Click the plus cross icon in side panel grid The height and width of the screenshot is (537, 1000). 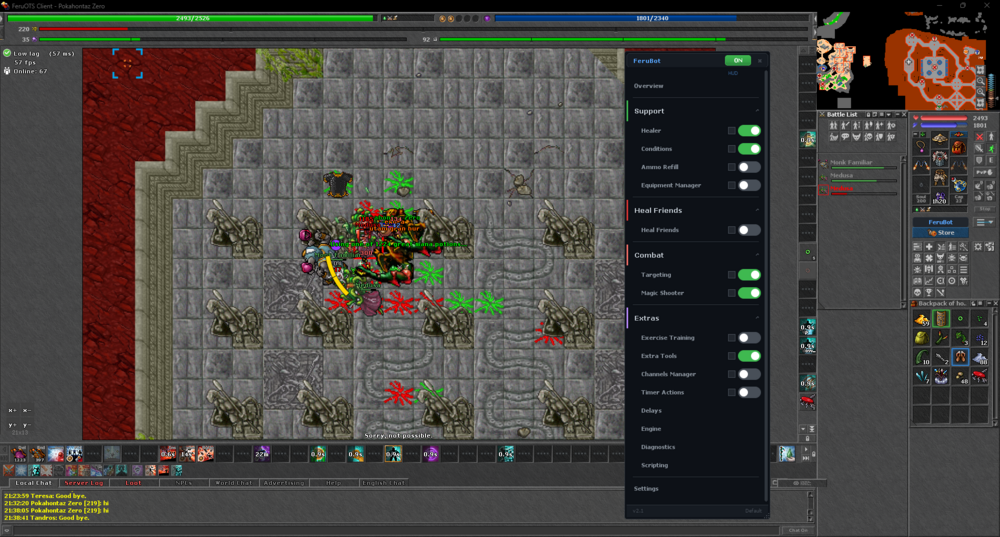(x=929, y=246)
